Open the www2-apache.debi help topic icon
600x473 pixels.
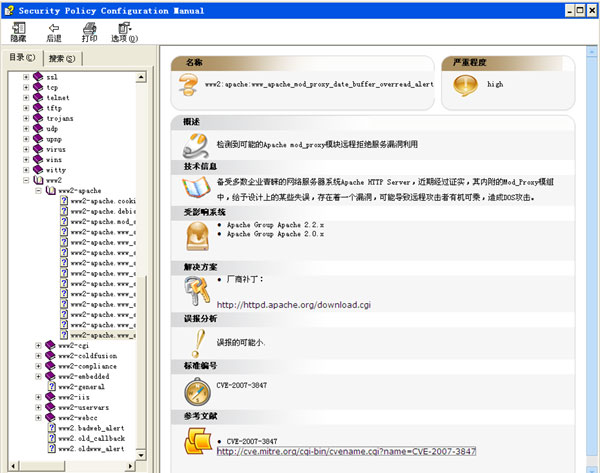(64, 211)
